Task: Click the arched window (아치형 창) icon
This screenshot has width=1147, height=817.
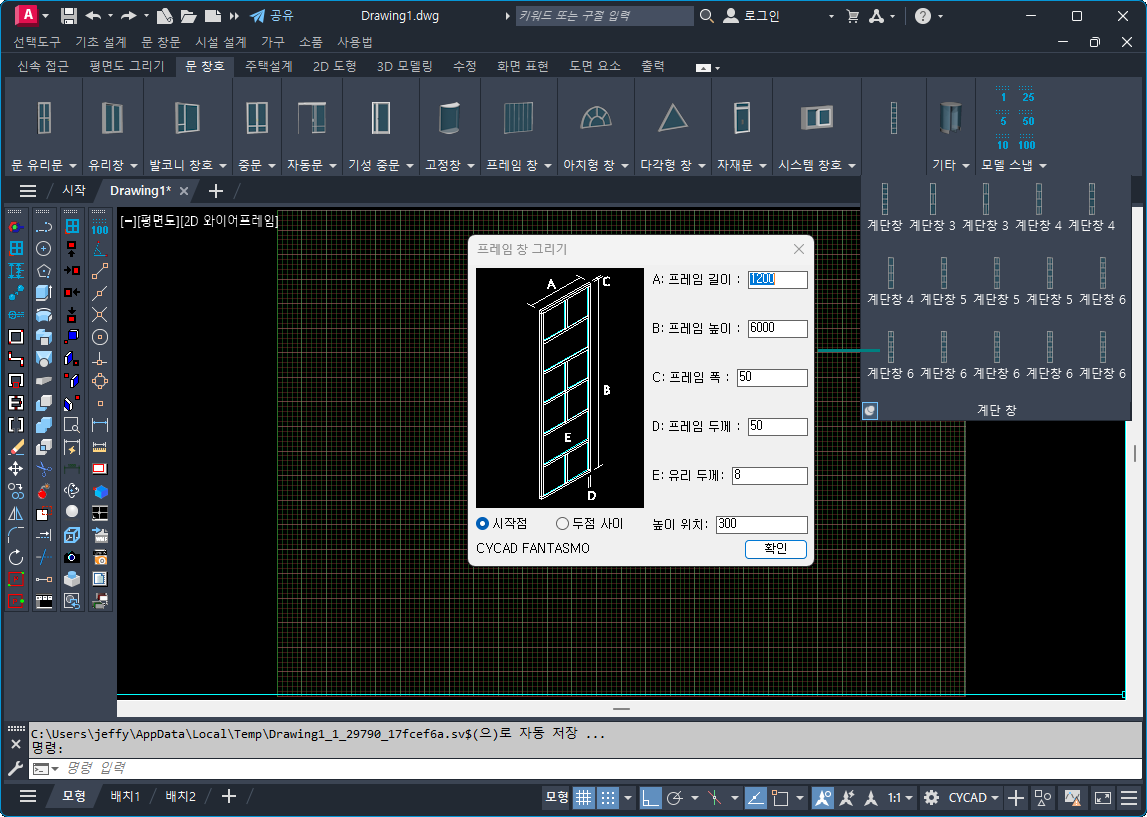Action: click(595, 118)
